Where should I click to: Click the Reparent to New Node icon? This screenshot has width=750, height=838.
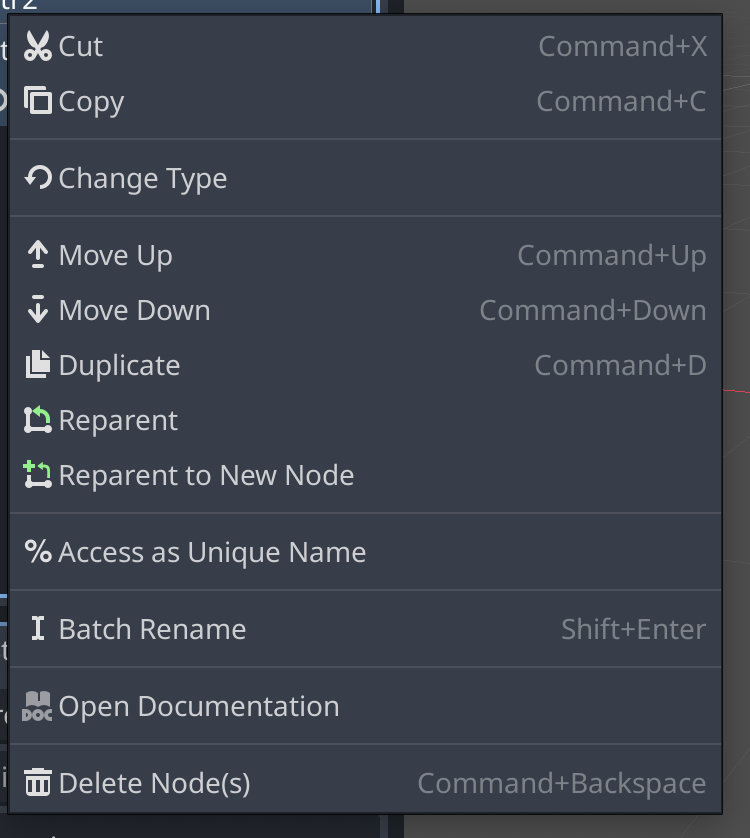click(x=37, y=475)
